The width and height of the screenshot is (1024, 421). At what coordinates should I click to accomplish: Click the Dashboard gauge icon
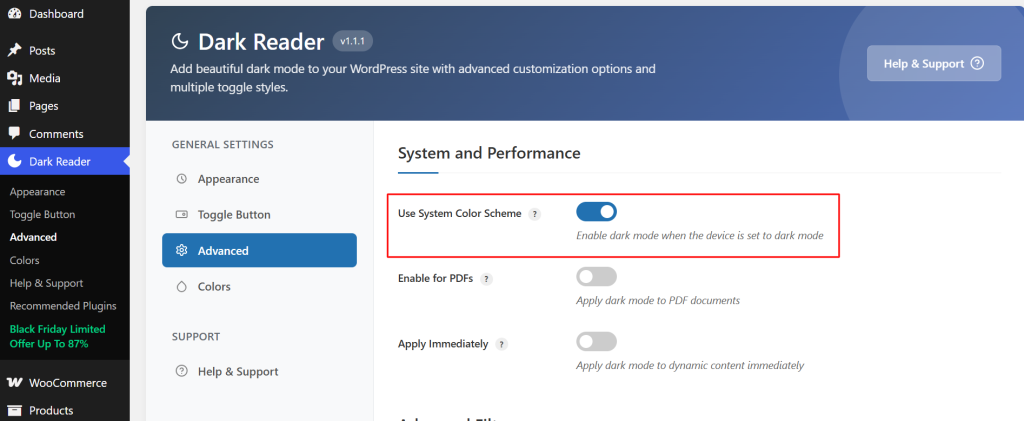pos(14,14)
